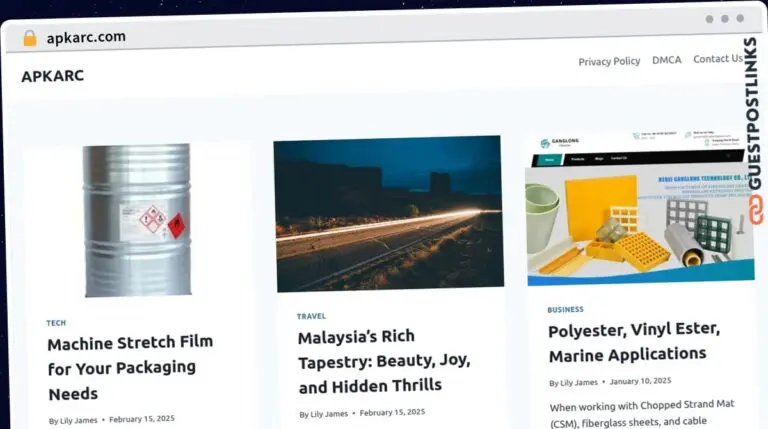Click the GuestPostLinks chain-link icon
The width and height of the screenshot is (768, 429).
pyautogui.click(x=753, y=204)
